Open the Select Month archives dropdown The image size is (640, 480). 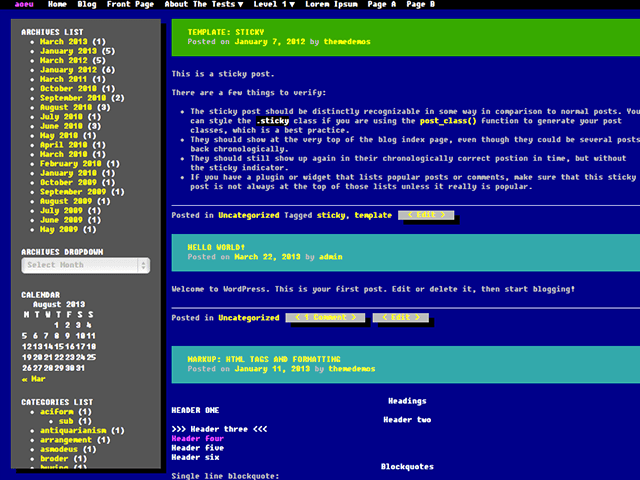[86, 265]
